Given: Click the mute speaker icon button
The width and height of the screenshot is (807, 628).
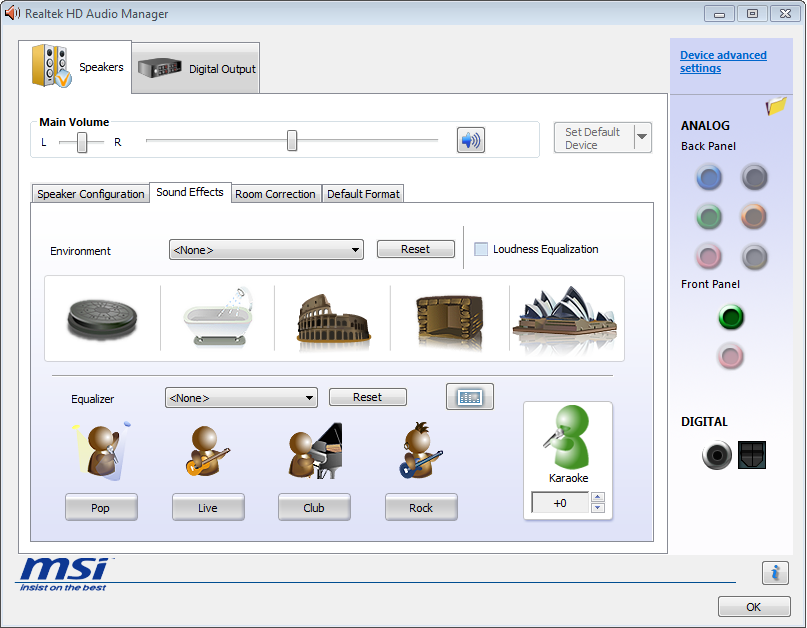Looking at the screenshot, I should point(471,140).
